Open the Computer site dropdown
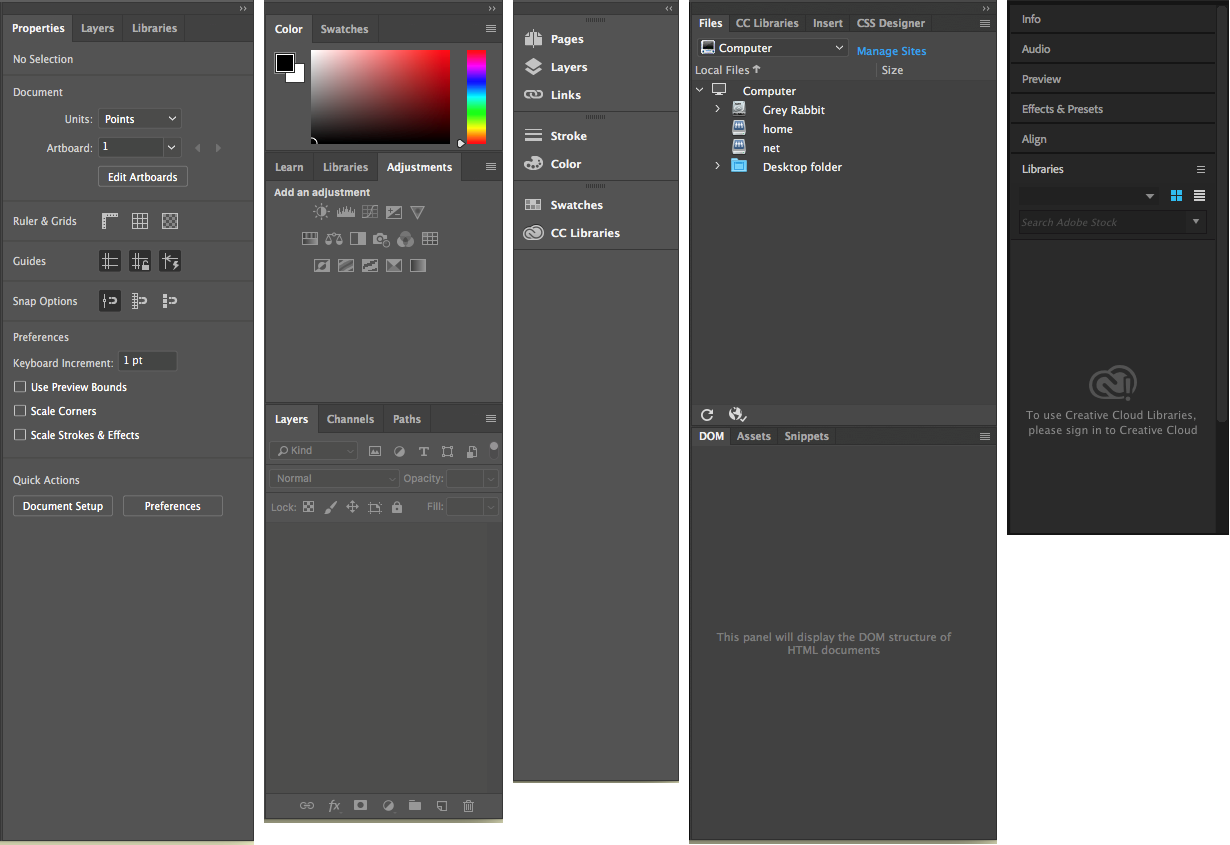1230x845 pixels. coord(773,48)
